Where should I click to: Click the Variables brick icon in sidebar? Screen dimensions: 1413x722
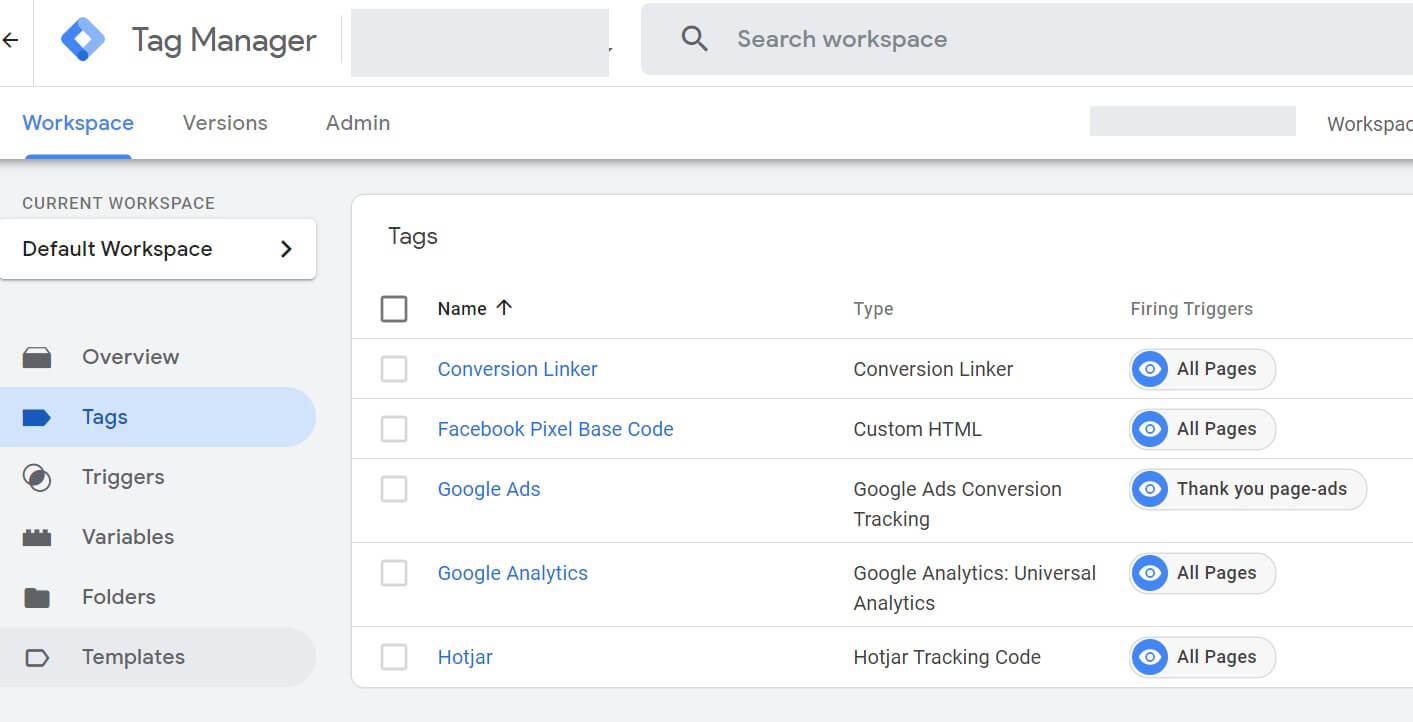37,537
